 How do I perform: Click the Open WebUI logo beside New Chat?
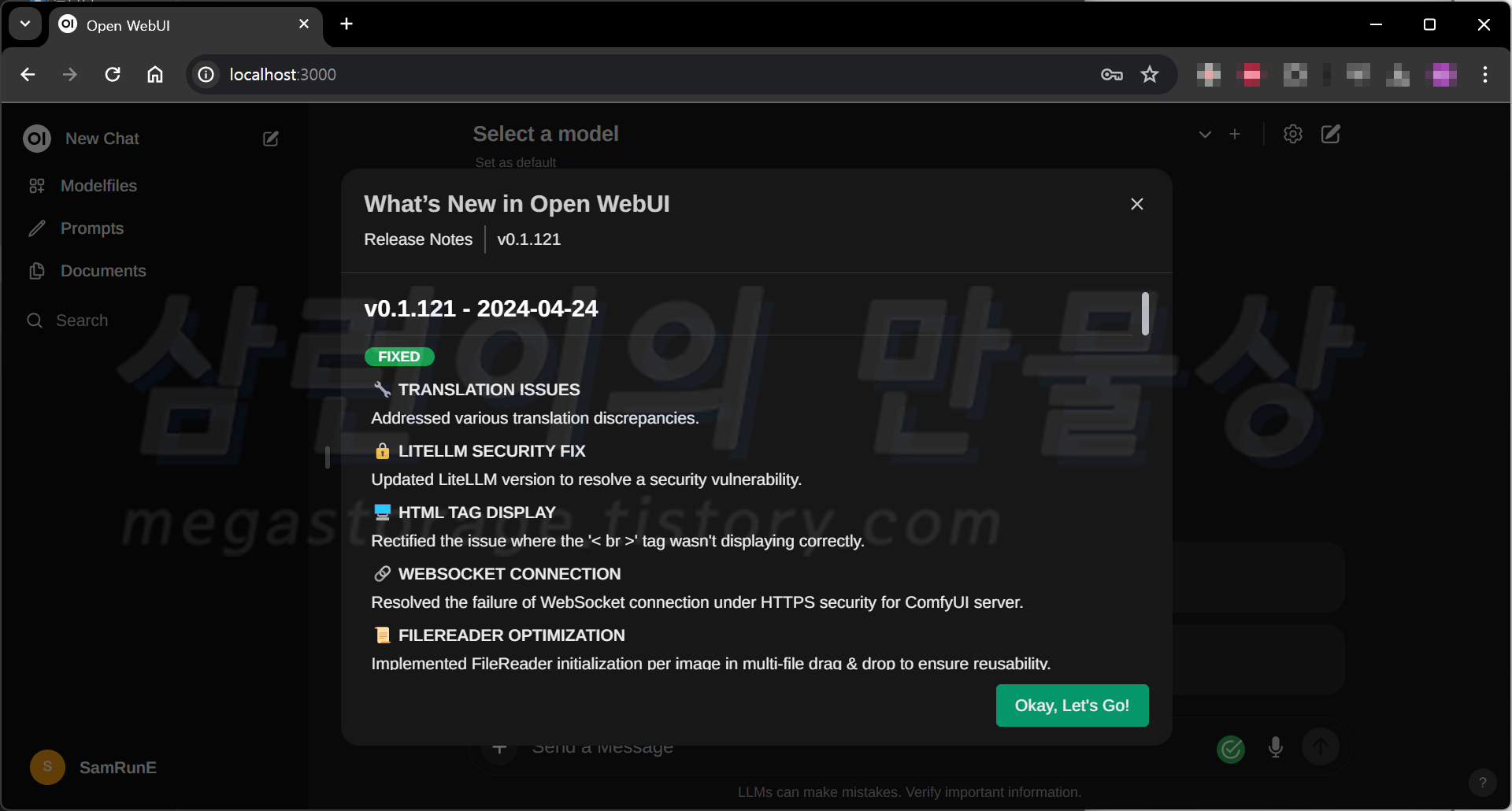pyautogui.click(x=37, y=139)
